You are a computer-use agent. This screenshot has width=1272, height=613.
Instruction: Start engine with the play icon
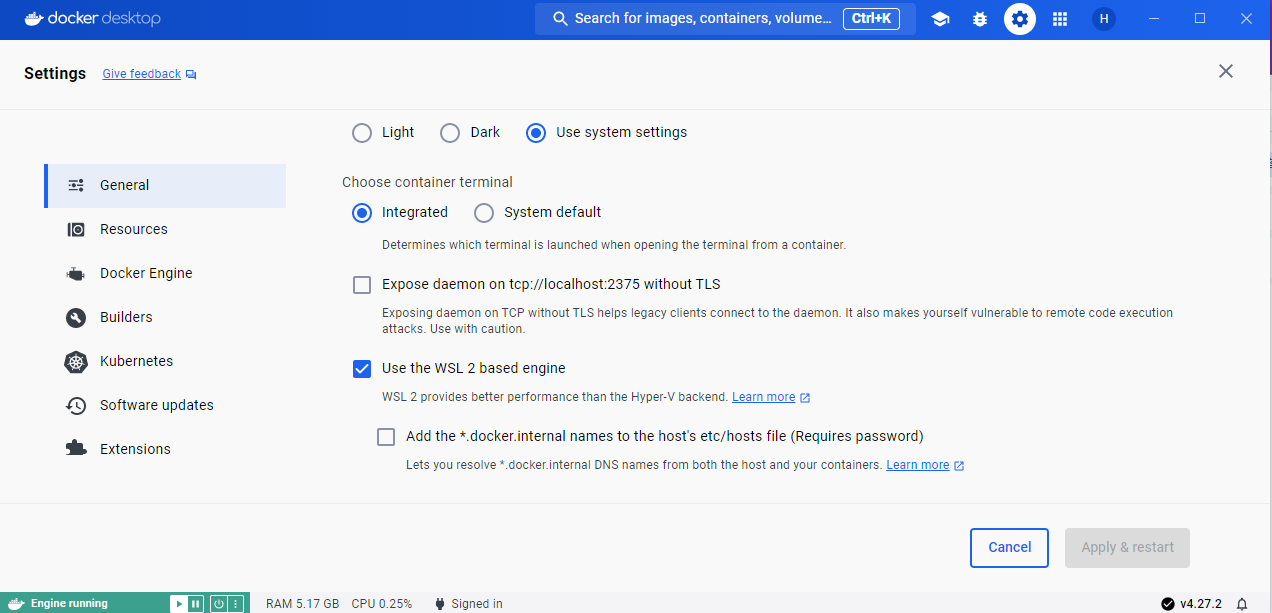(178, 604)
